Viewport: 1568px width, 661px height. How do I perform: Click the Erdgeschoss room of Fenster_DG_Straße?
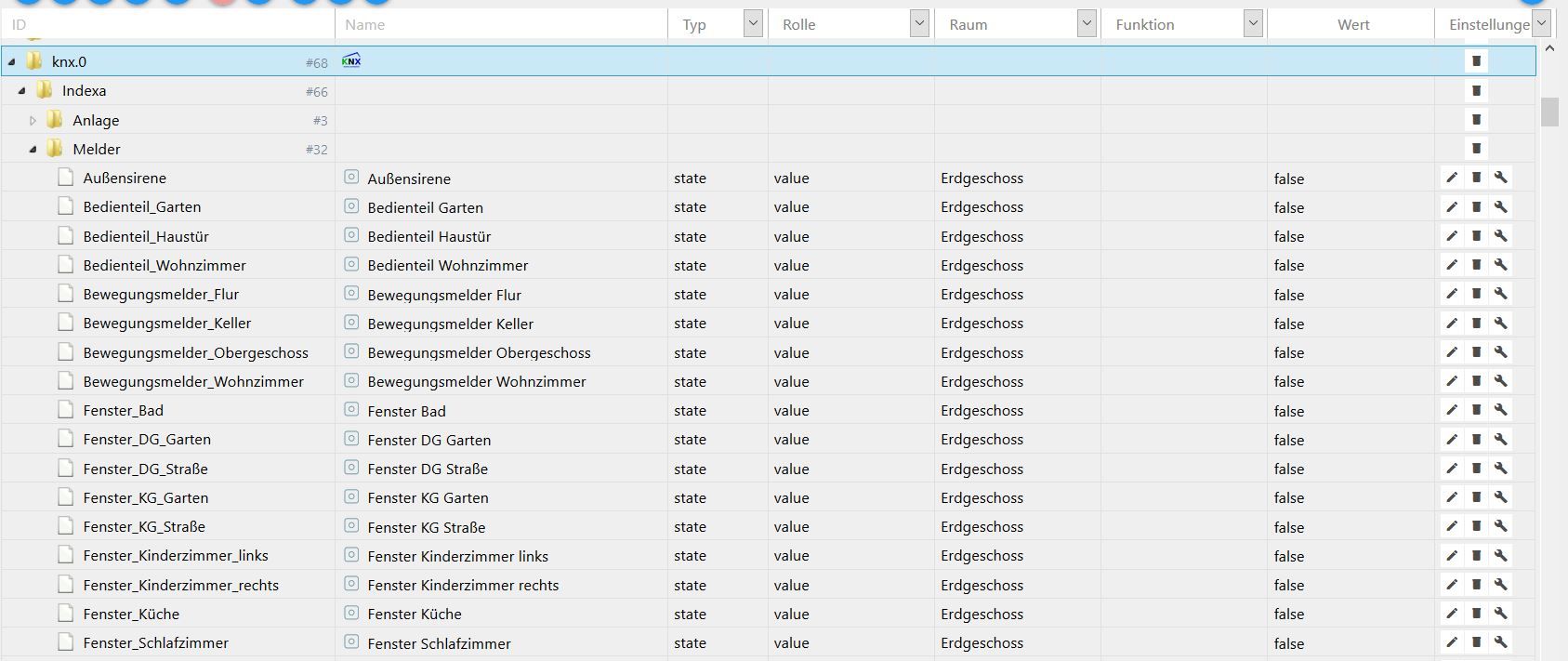[x=982, y=469]
